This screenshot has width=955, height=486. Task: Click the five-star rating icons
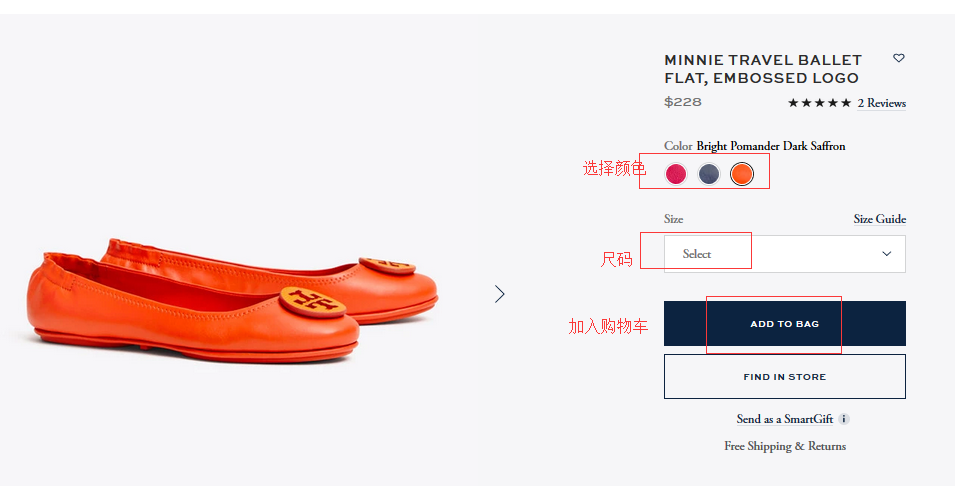tap(819, 103)
